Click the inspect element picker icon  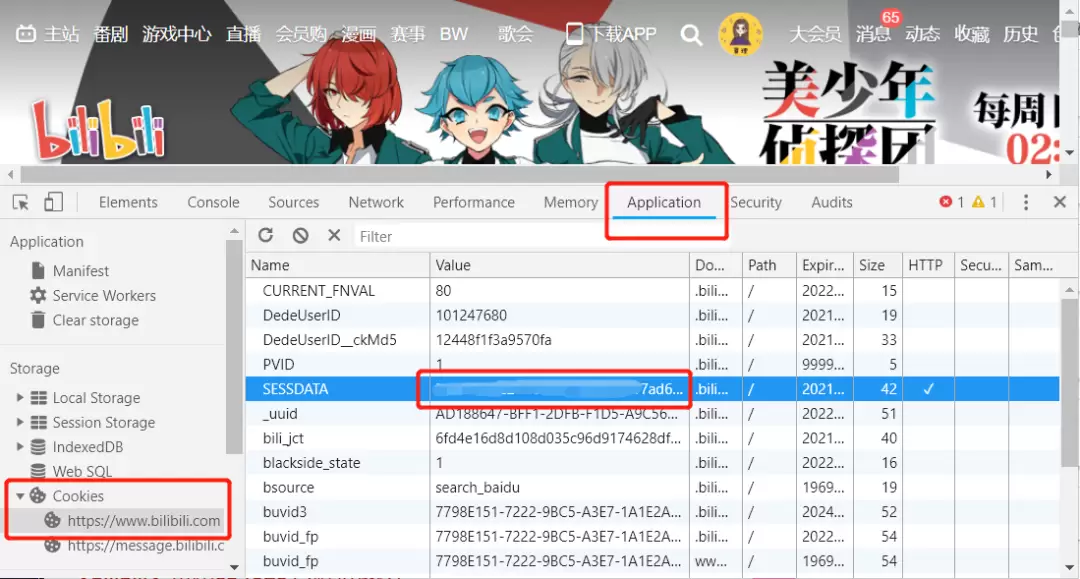[x=21, y=202]
